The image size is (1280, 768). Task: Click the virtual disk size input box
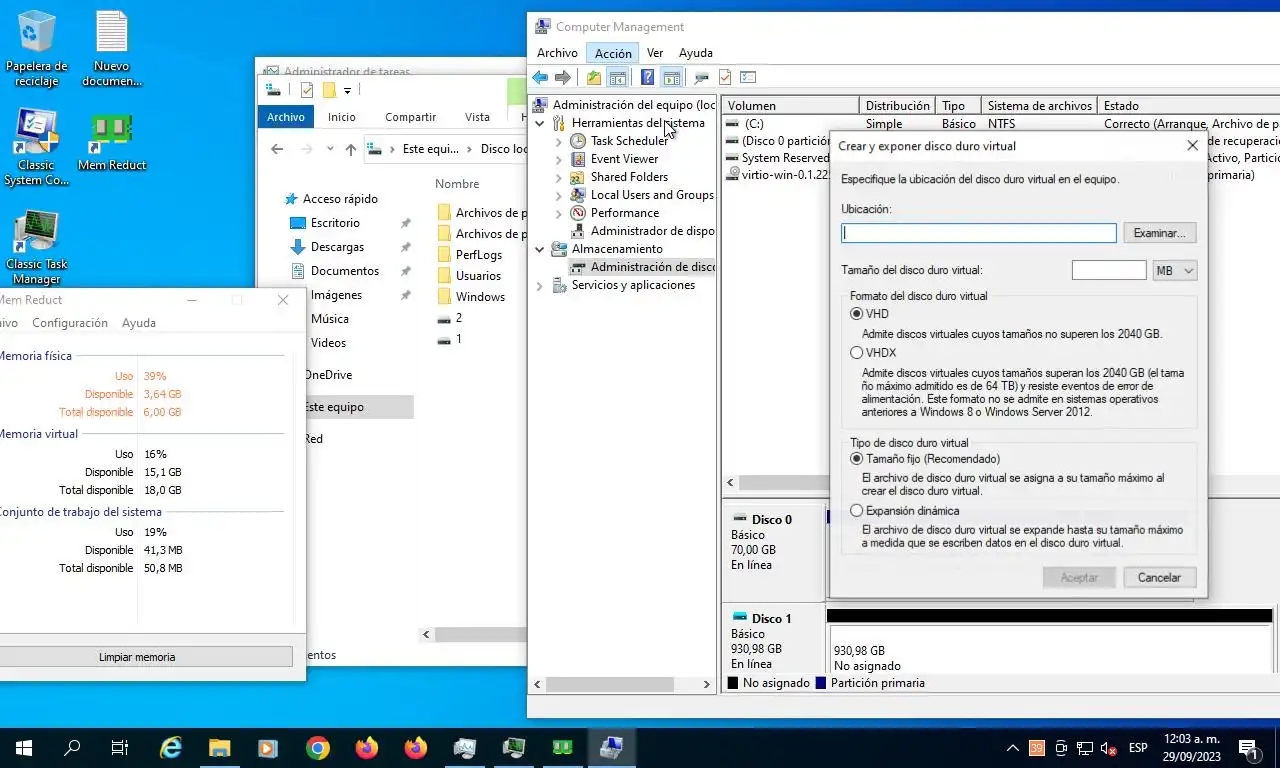1109,271
